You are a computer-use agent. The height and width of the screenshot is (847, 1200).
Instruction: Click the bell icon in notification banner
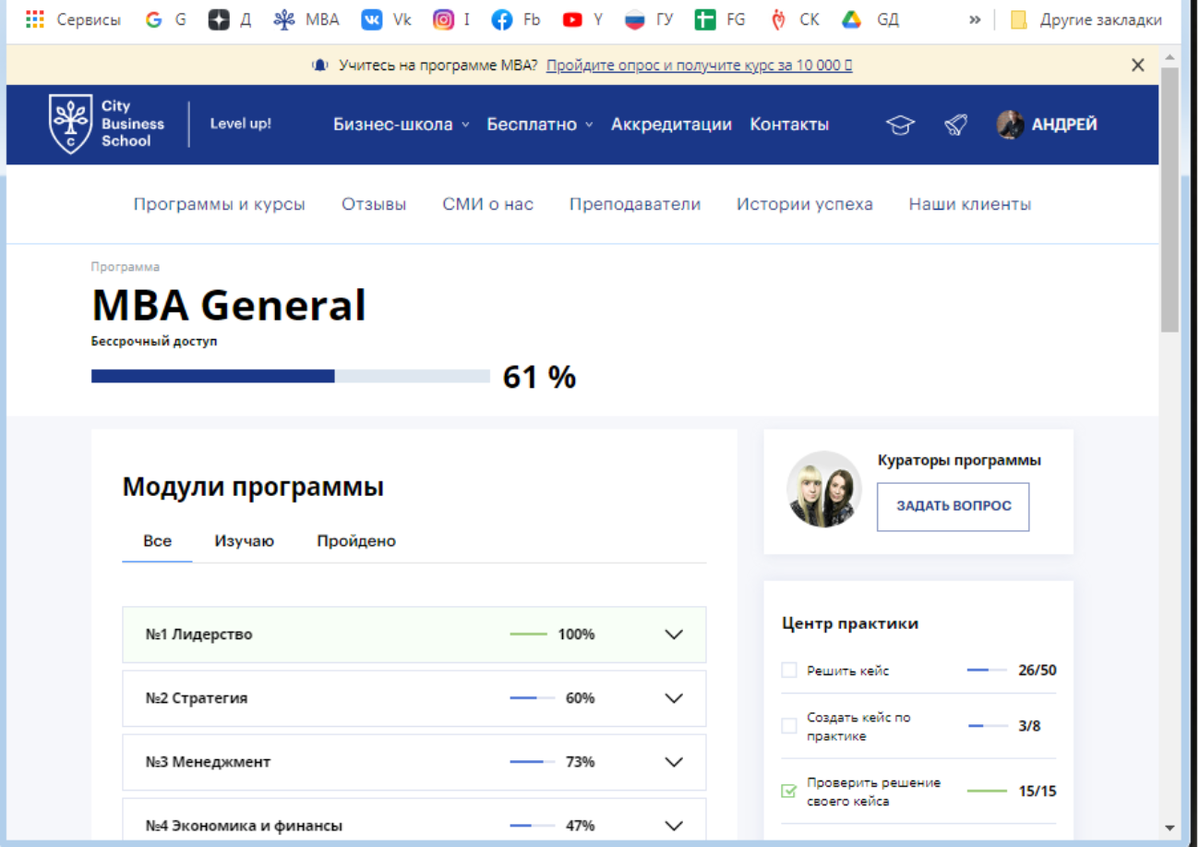(320, 65)
